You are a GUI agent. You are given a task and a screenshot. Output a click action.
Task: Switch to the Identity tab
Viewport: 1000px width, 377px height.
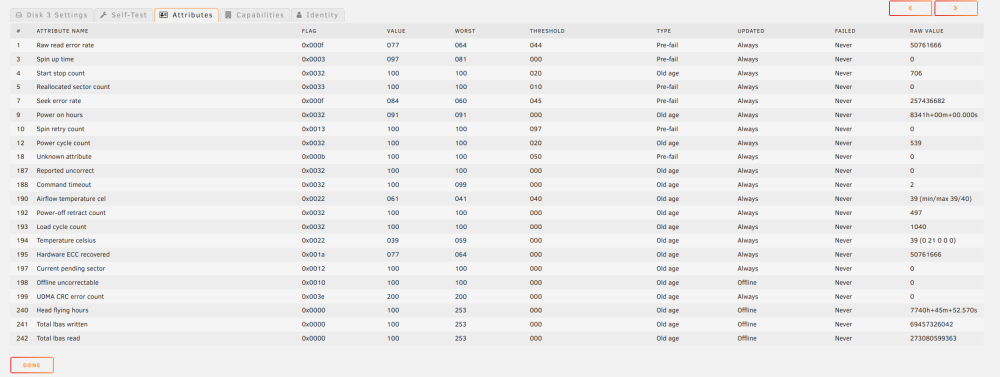coord(318,15)
